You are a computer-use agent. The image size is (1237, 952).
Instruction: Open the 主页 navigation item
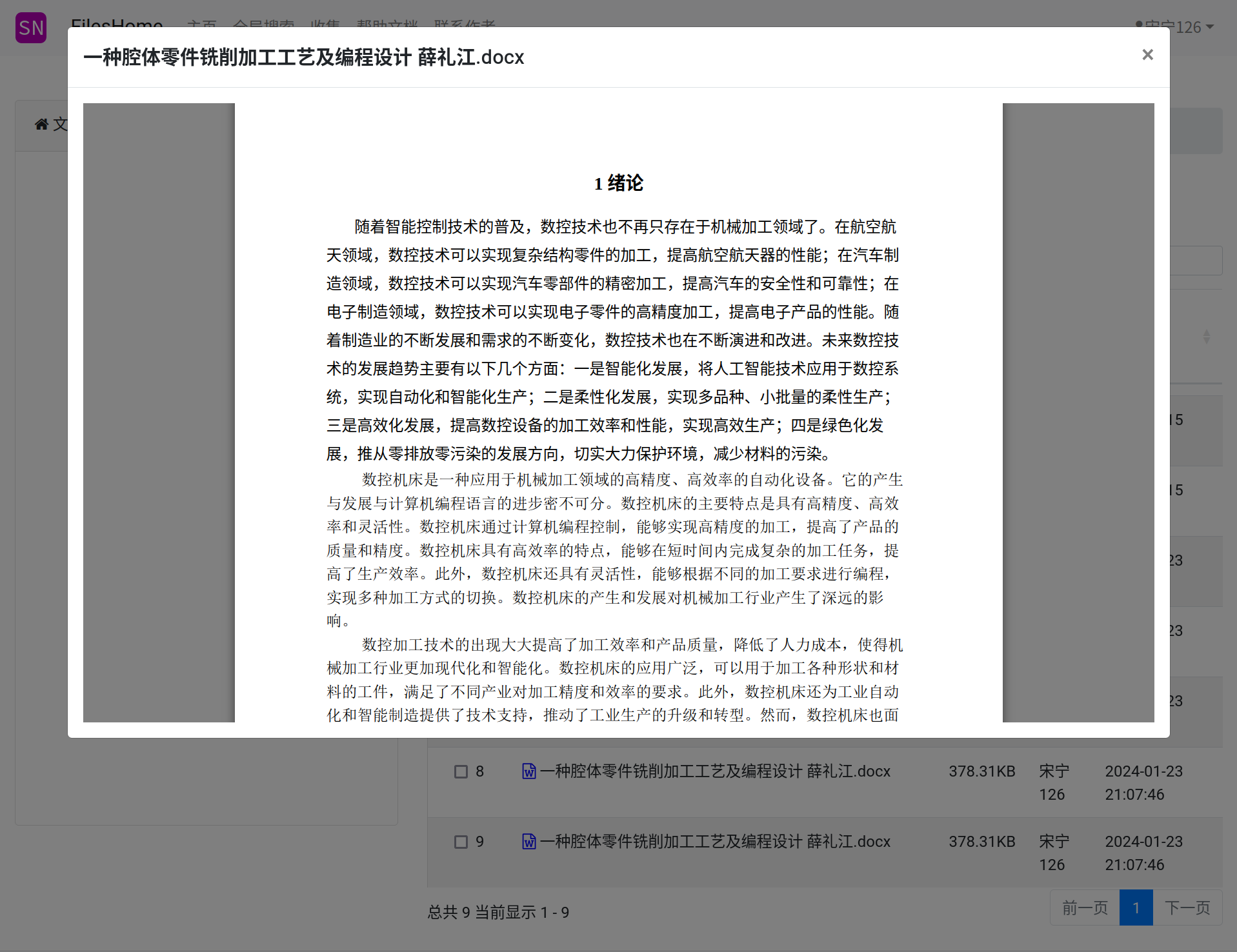click(x=201, y=23)
